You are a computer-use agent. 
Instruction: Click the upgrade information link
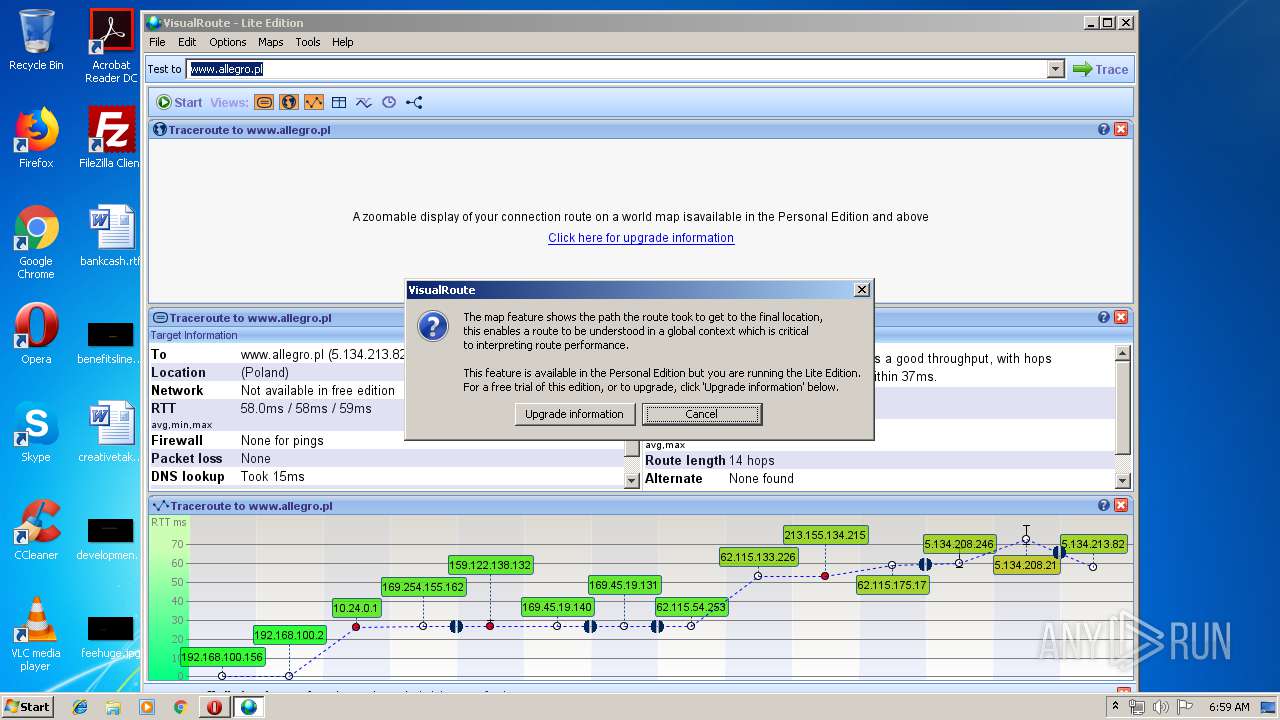(x=641, y=238)
